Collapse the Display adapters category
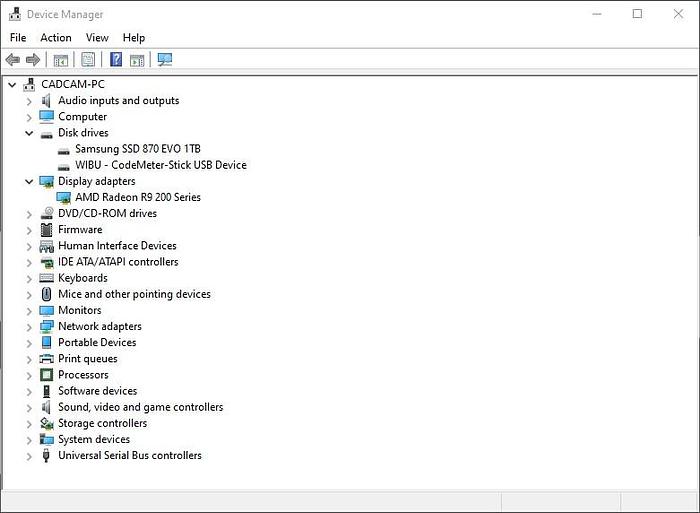700x513 pixels. (30, 181)
